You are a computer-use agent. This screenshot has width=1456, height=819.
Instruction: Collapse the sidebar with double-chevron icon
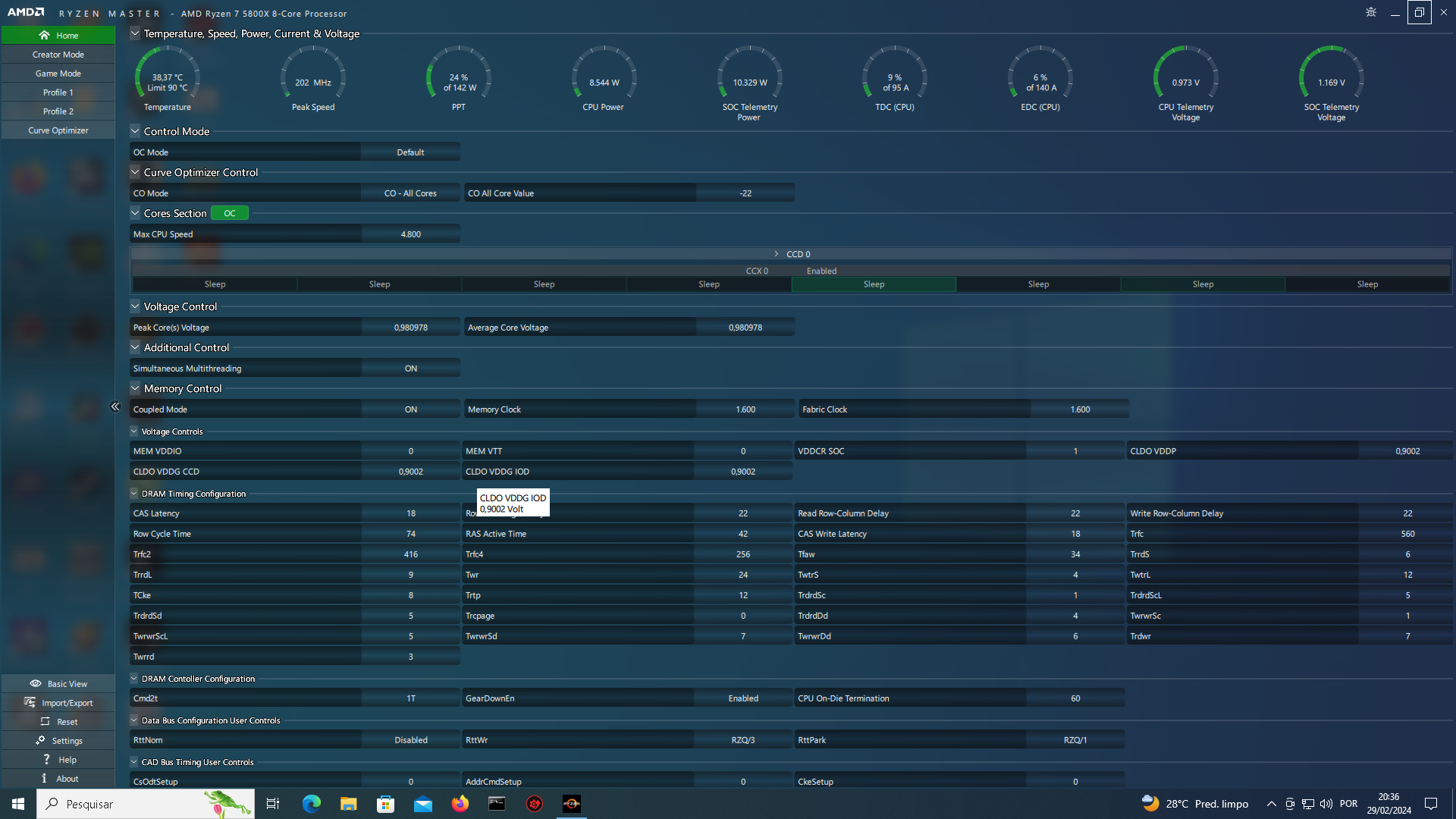(115, 406)
